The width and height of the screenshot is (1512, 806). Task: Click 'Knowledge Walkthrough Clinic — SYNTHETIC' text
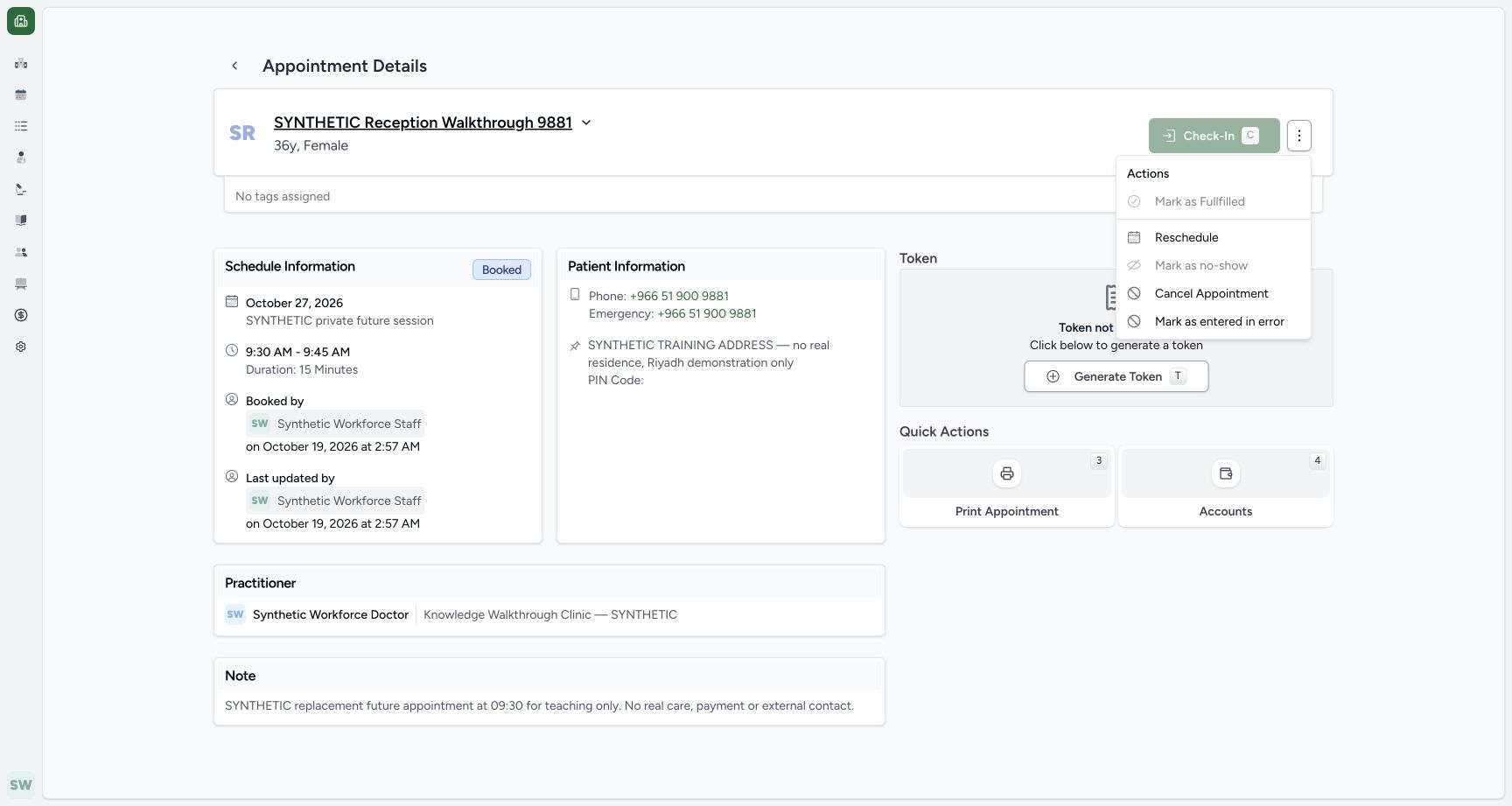[550, 614]
